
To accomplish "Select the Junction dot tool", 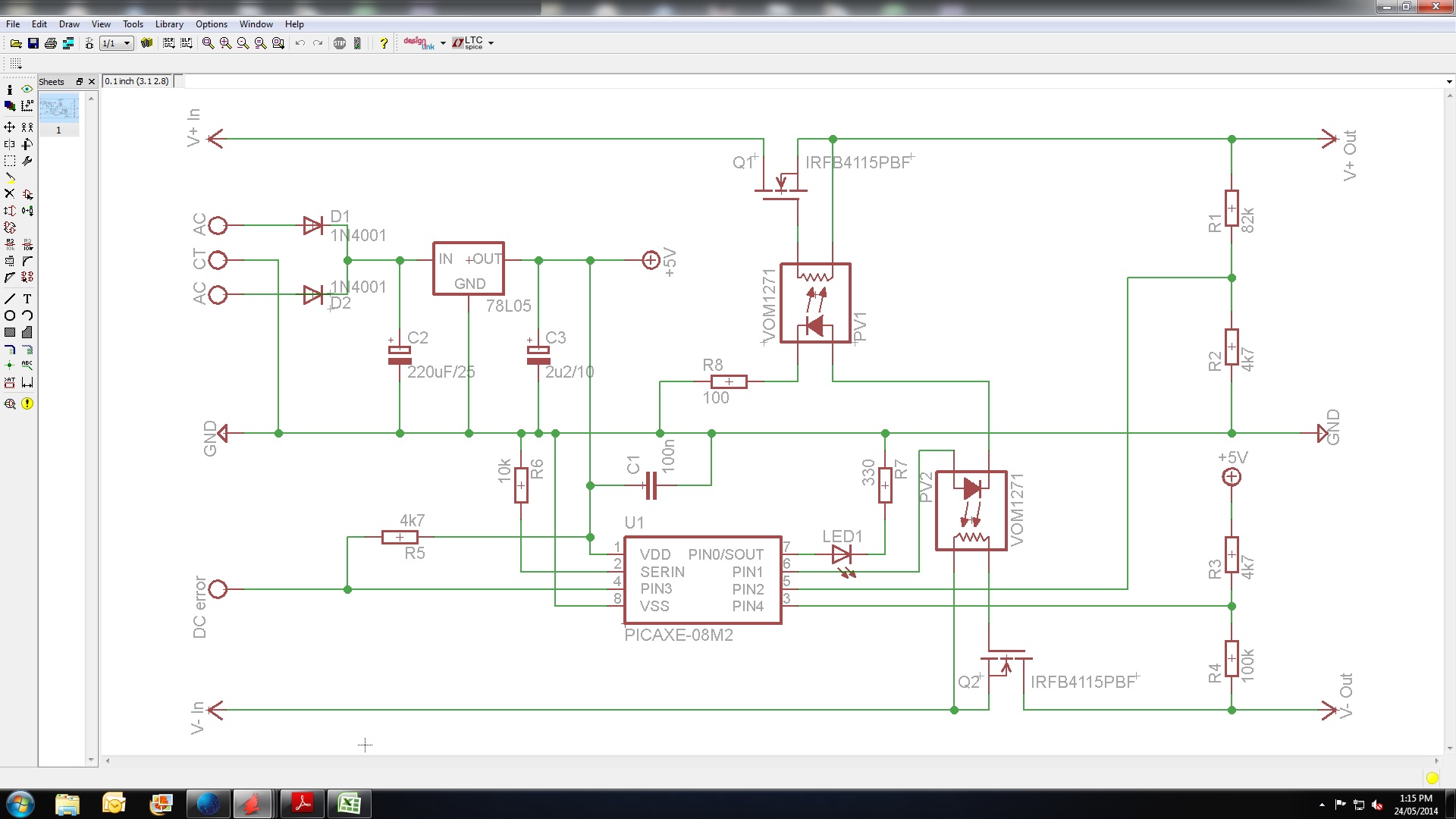I will coord(10,366).
